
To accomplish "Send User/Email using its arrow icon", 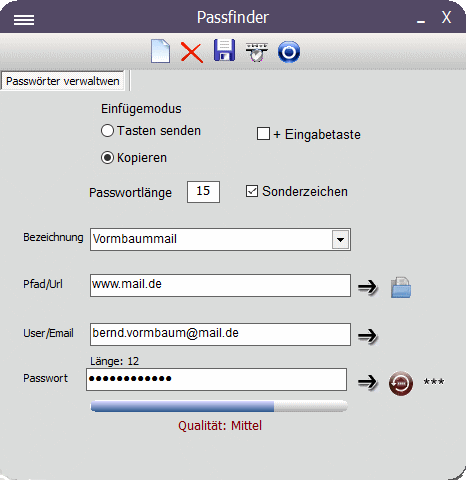I will click(367, 335).
